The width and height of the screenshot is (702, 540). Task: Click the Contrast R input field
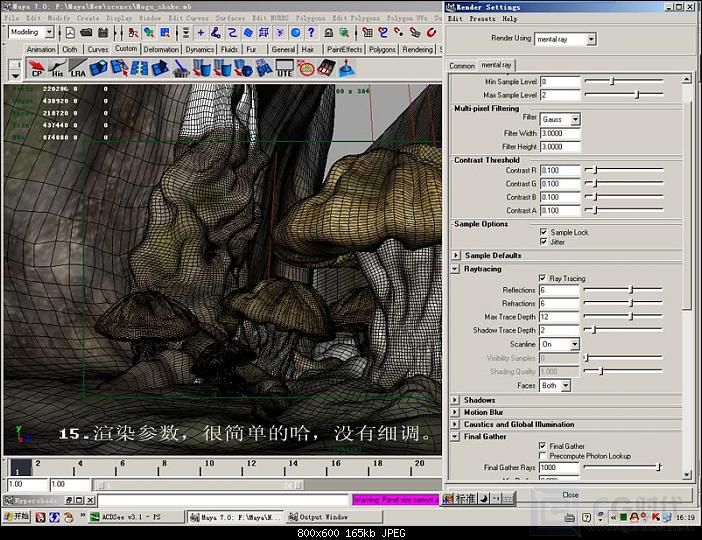[560, 171]
